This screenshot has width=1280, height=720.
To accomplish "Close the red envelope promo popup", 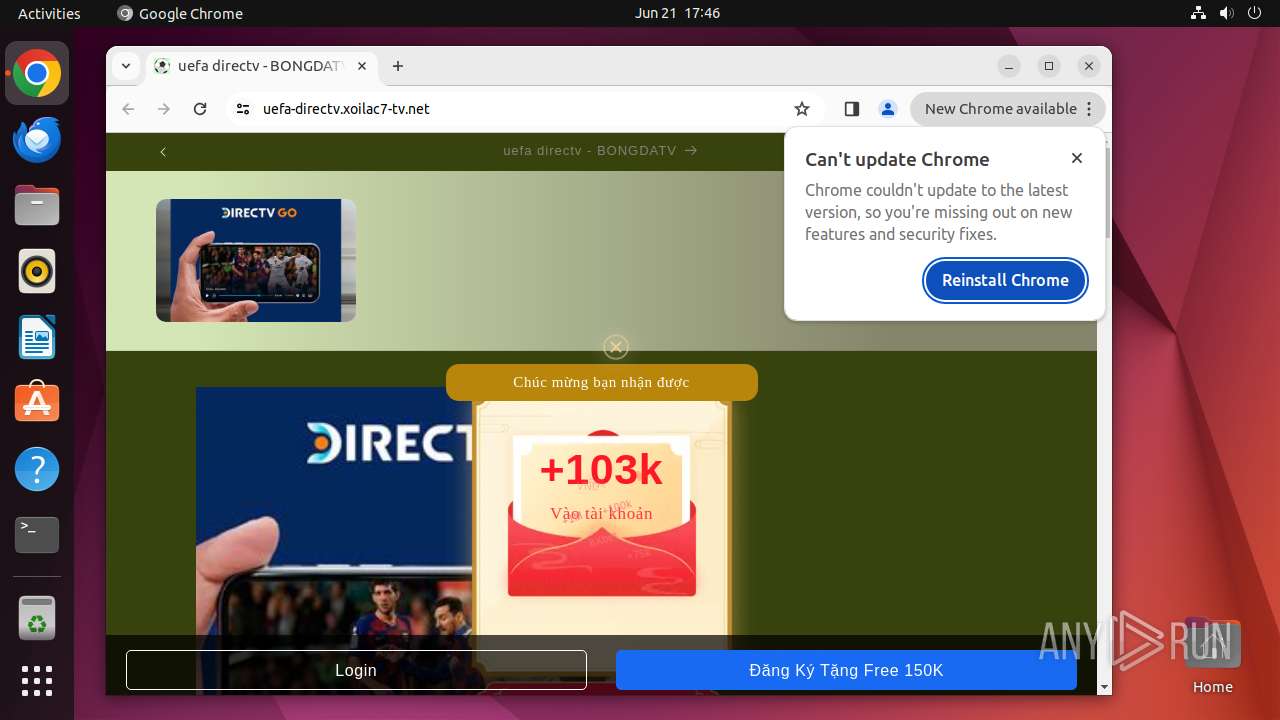I will (616, 347).
